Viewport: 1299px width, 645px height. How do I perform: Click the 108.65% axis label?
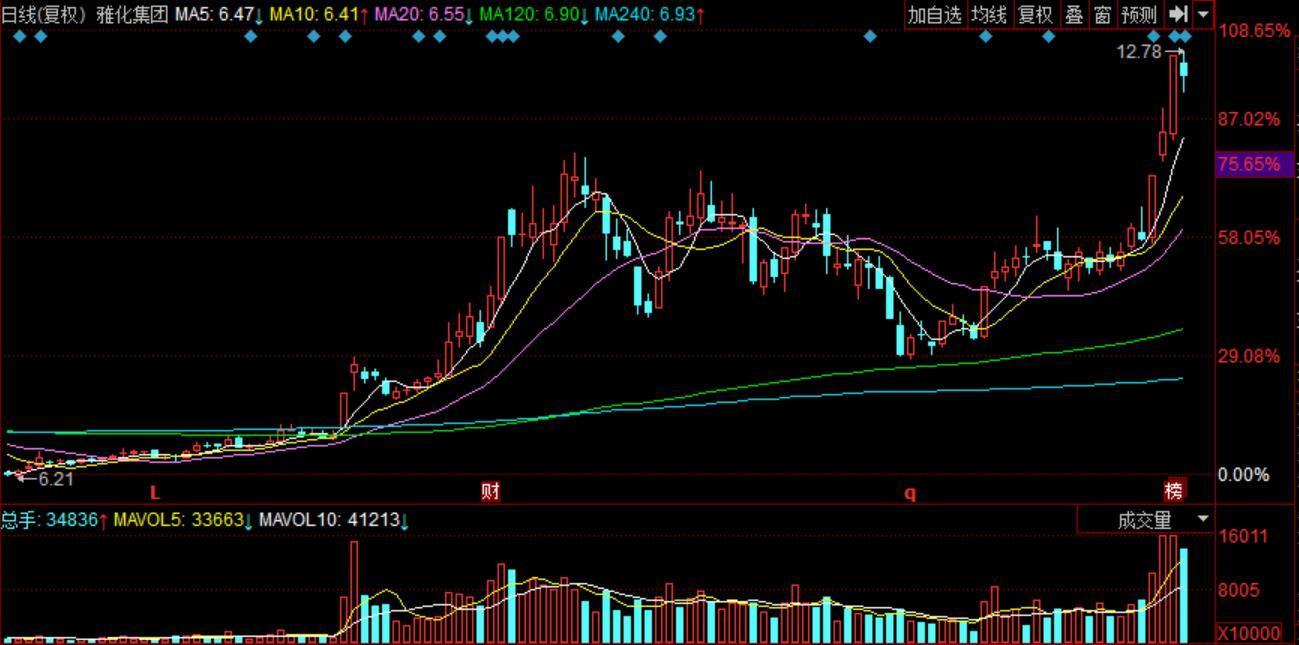click(1254, 31)
